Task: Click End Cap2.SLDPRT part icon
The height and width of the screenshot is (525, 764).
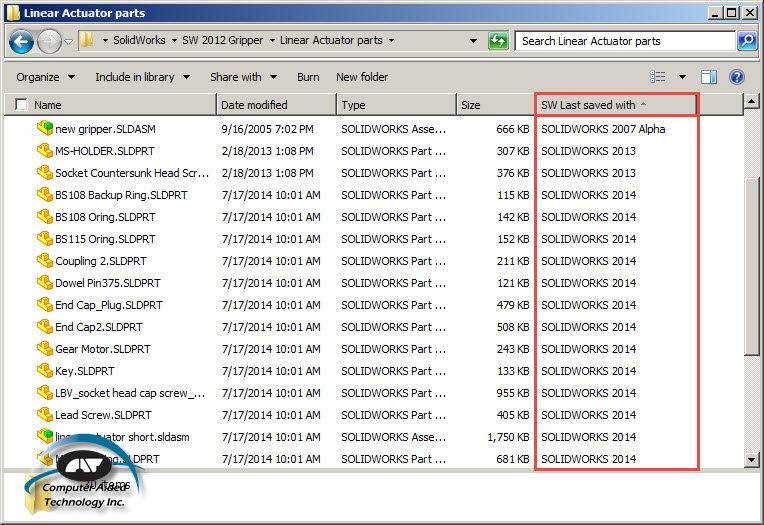Action: point(45,326)
